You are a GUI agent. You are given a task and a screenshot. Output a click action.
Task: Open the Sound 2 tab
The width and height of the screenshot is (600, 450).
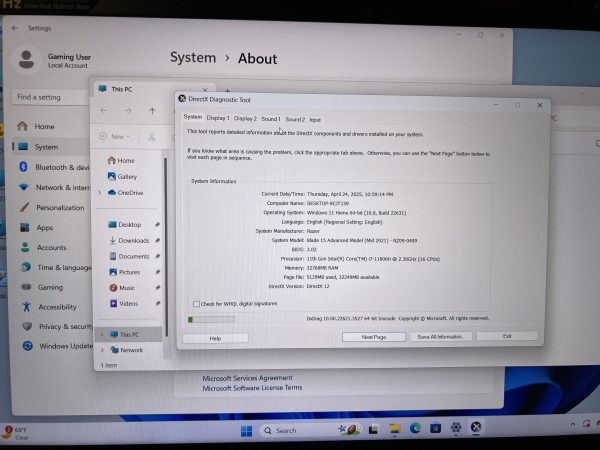coord(295,119)
